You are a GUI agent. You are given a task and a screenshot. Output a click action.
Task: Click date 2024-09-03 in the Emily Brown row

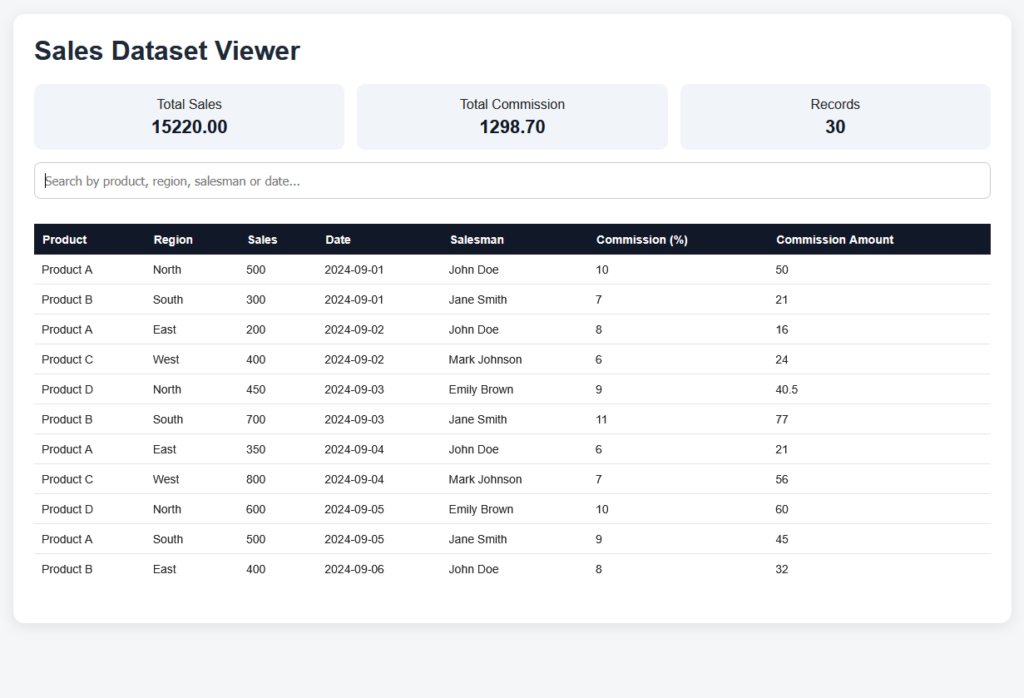[x=354, y=390]
